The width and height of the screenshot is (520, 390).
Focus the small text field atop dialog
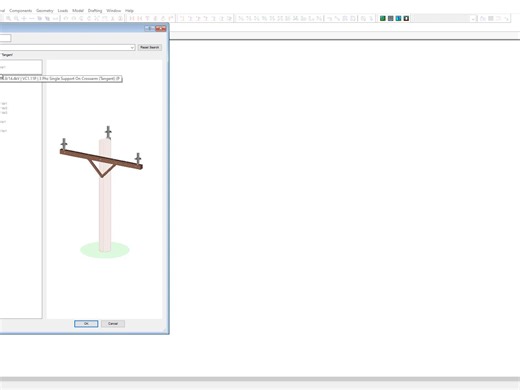(5, 38)
